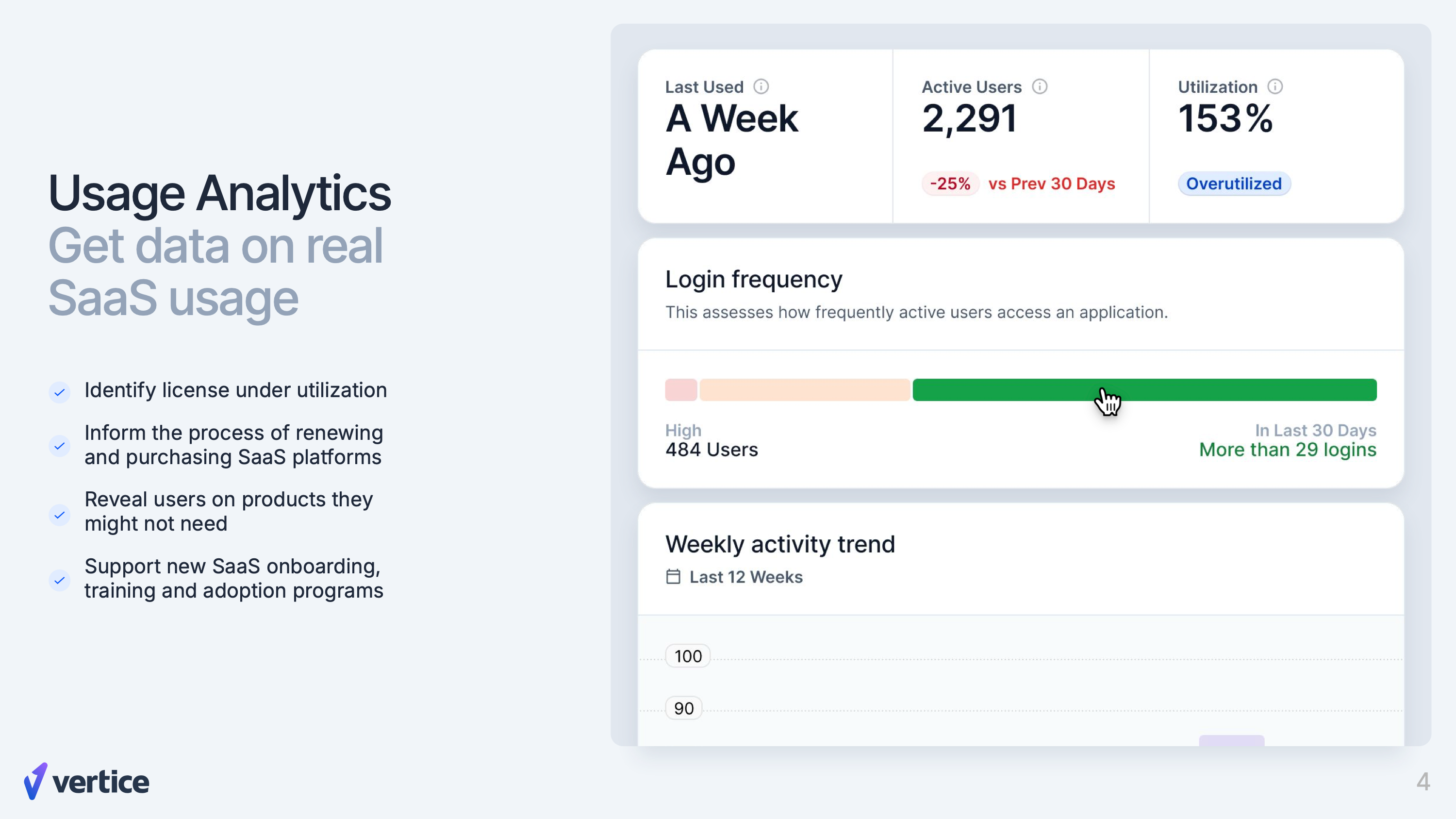Click the calendar icon beside Last 12 Weeks
The width and height of the screenshot is (1456, 819).
[673, 577]
